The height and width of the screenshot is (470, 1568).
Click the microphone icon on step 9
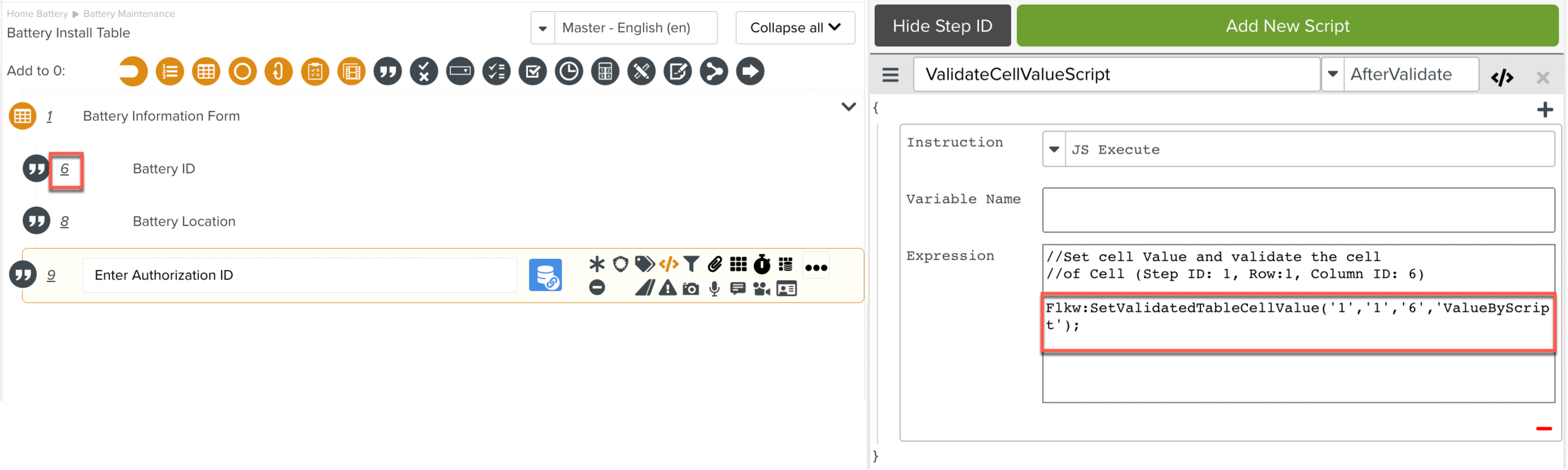[x=714, y=289]
